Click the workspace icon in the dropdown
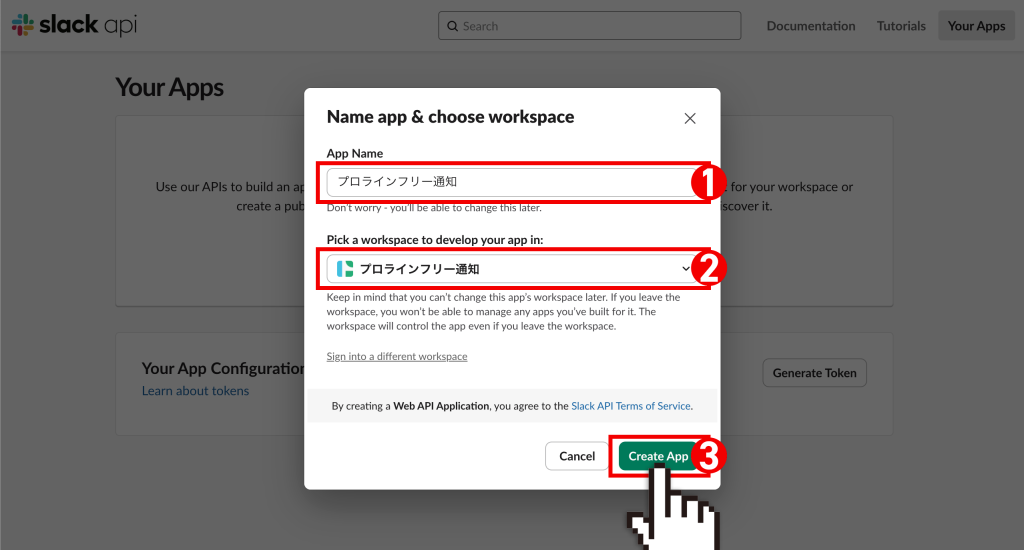The width and height of the screenshot is (1024, 550). pyautogui.click(x=345, y=268)
